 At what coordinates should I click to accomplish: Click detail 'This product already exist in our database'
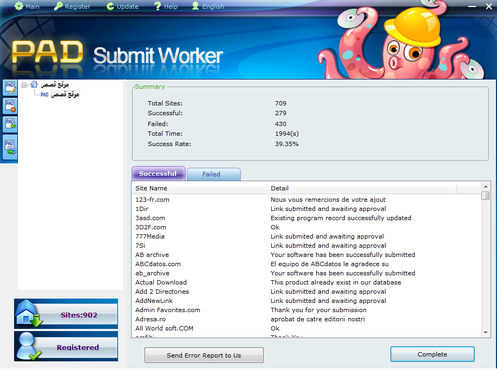(x=336, y=282)
